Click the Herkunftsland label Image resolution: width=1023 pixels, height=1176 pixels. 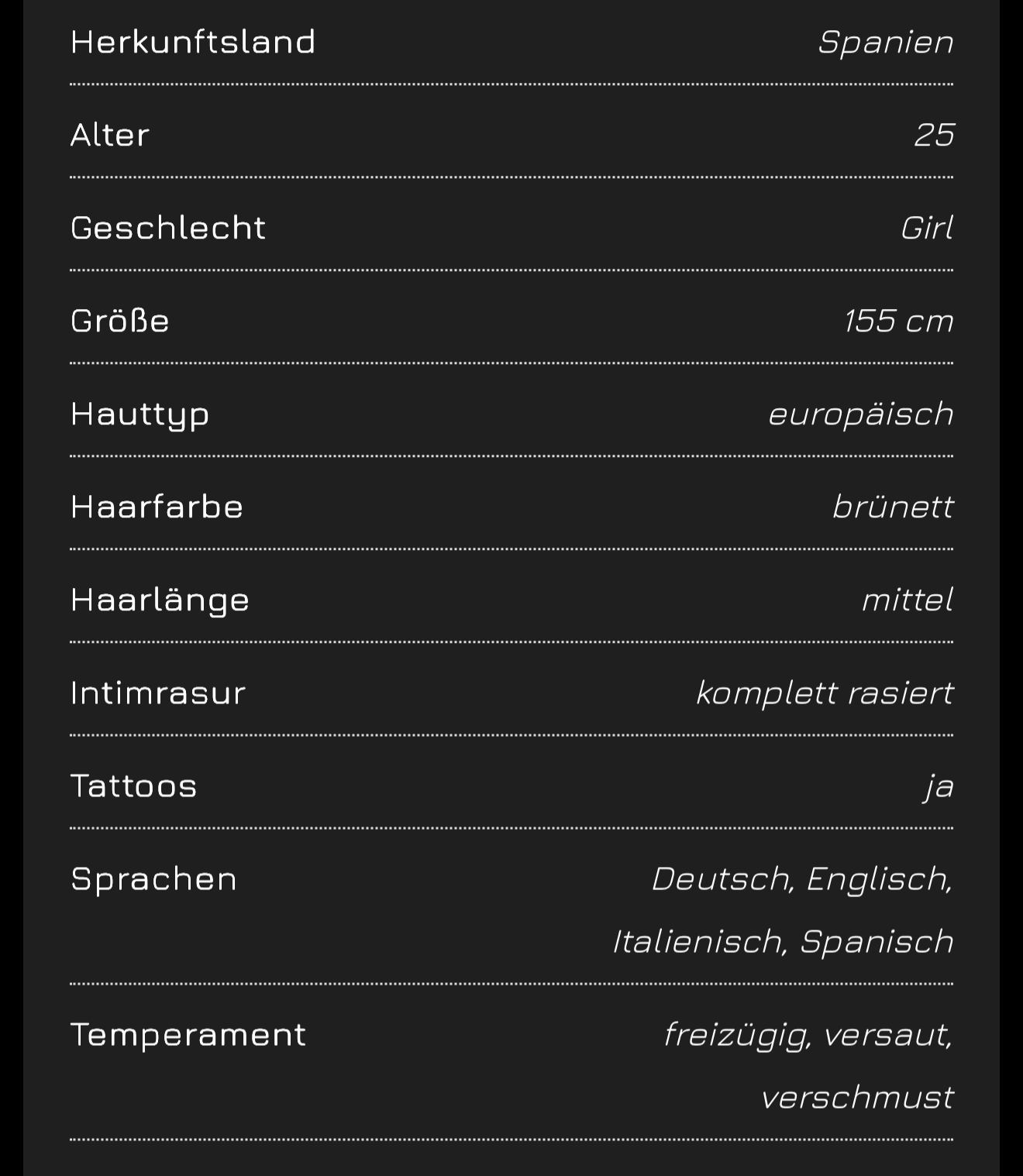tap(193, 42)
